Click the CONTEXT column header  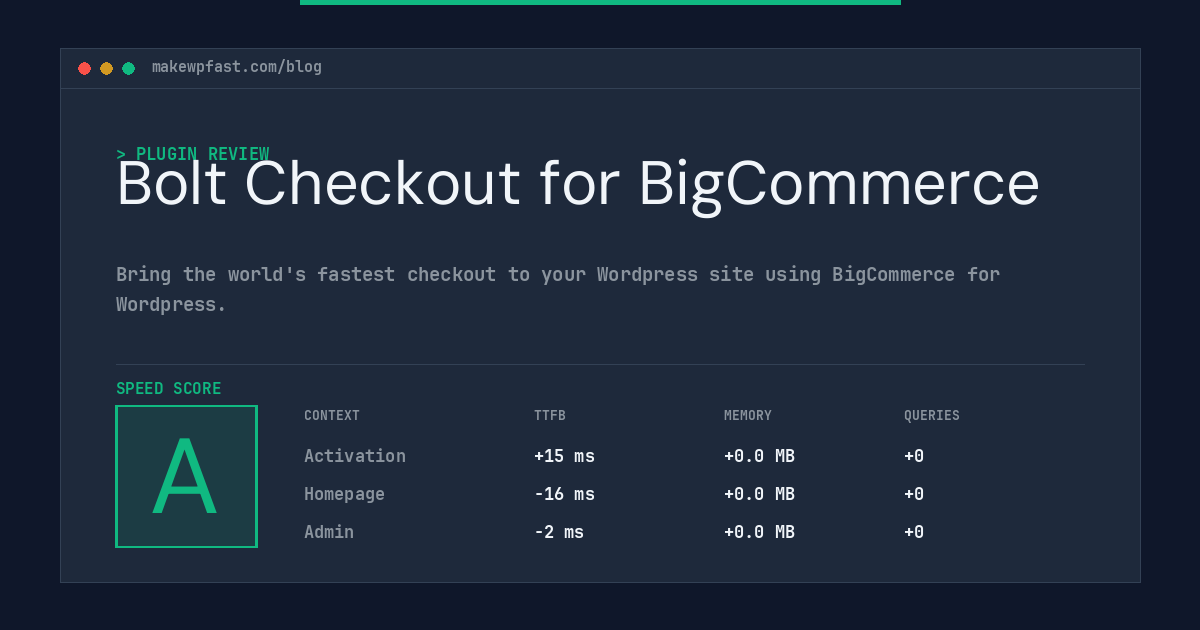332,416
